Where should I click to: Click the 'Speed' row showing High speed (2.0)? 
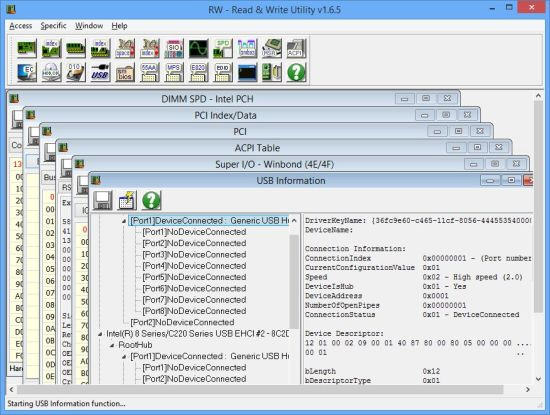(x=414, y=277)
